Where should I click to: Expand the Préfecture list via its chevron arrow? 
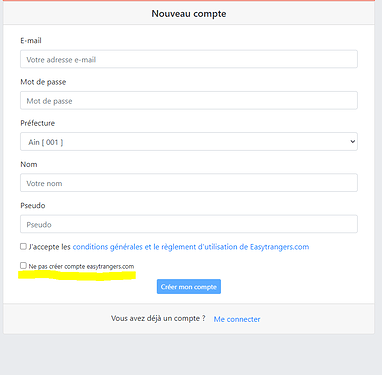[352, 142]
